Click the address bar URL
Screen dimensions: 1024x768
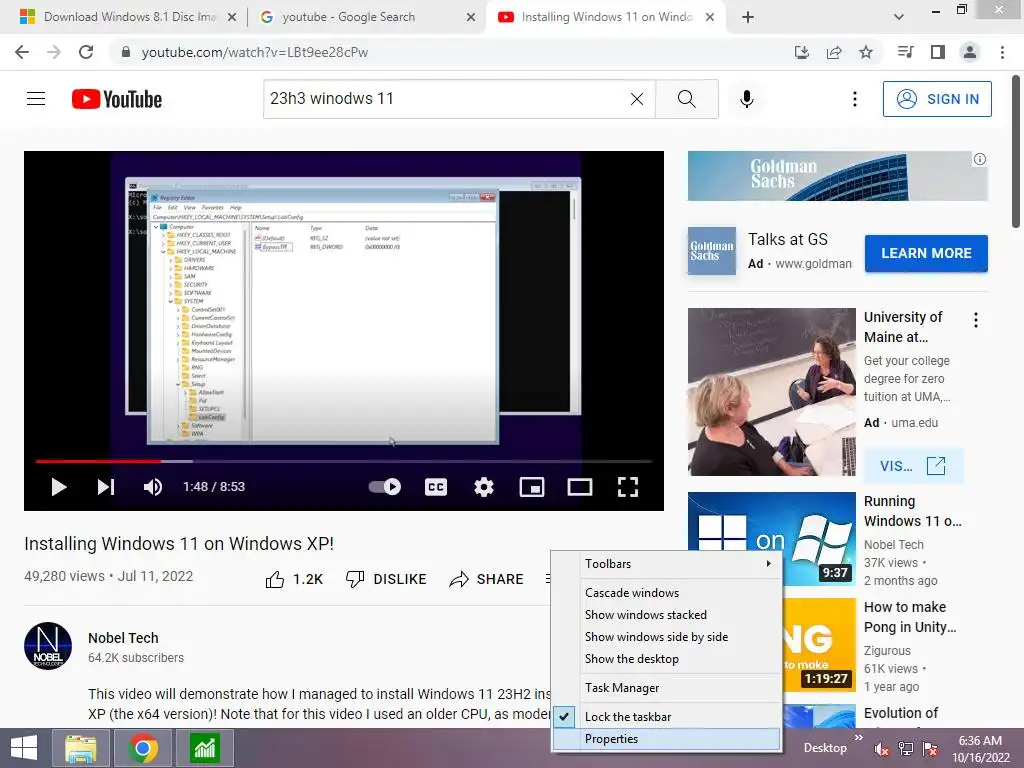(x=255, y=52)
